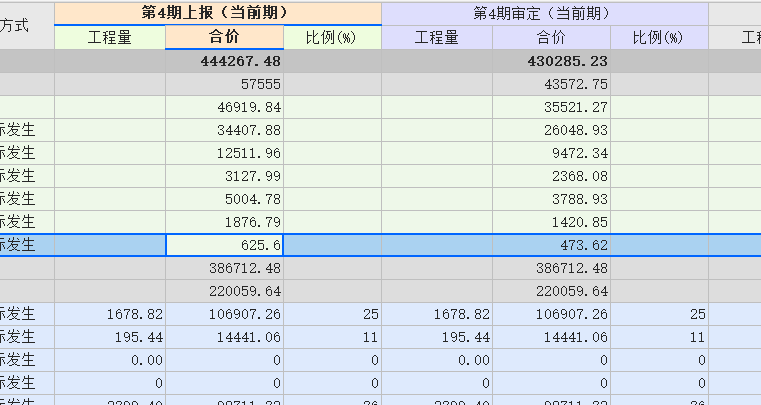The width and height of the screenshot is (761, 405).
Task: Select the 第4期审定（当前期） group header
Action: (545, 14)
